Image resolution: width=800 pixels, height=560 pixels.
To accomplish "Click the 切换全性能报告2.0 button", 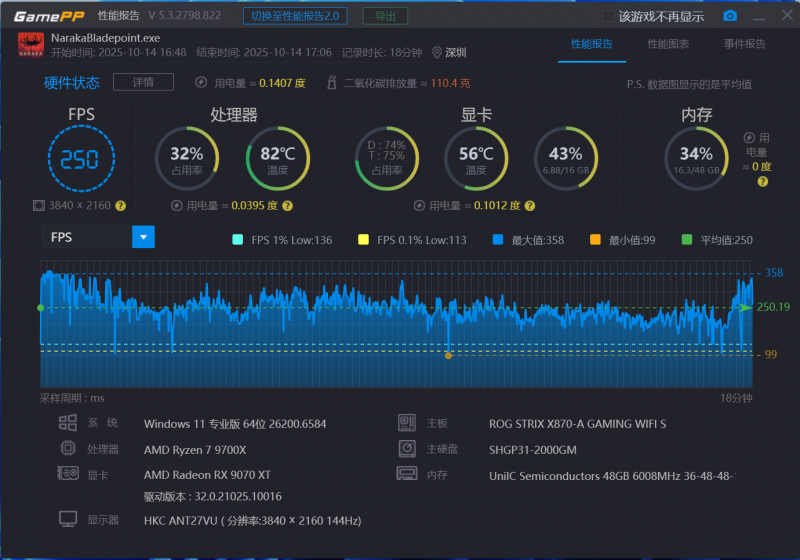I will pos(294,16).
